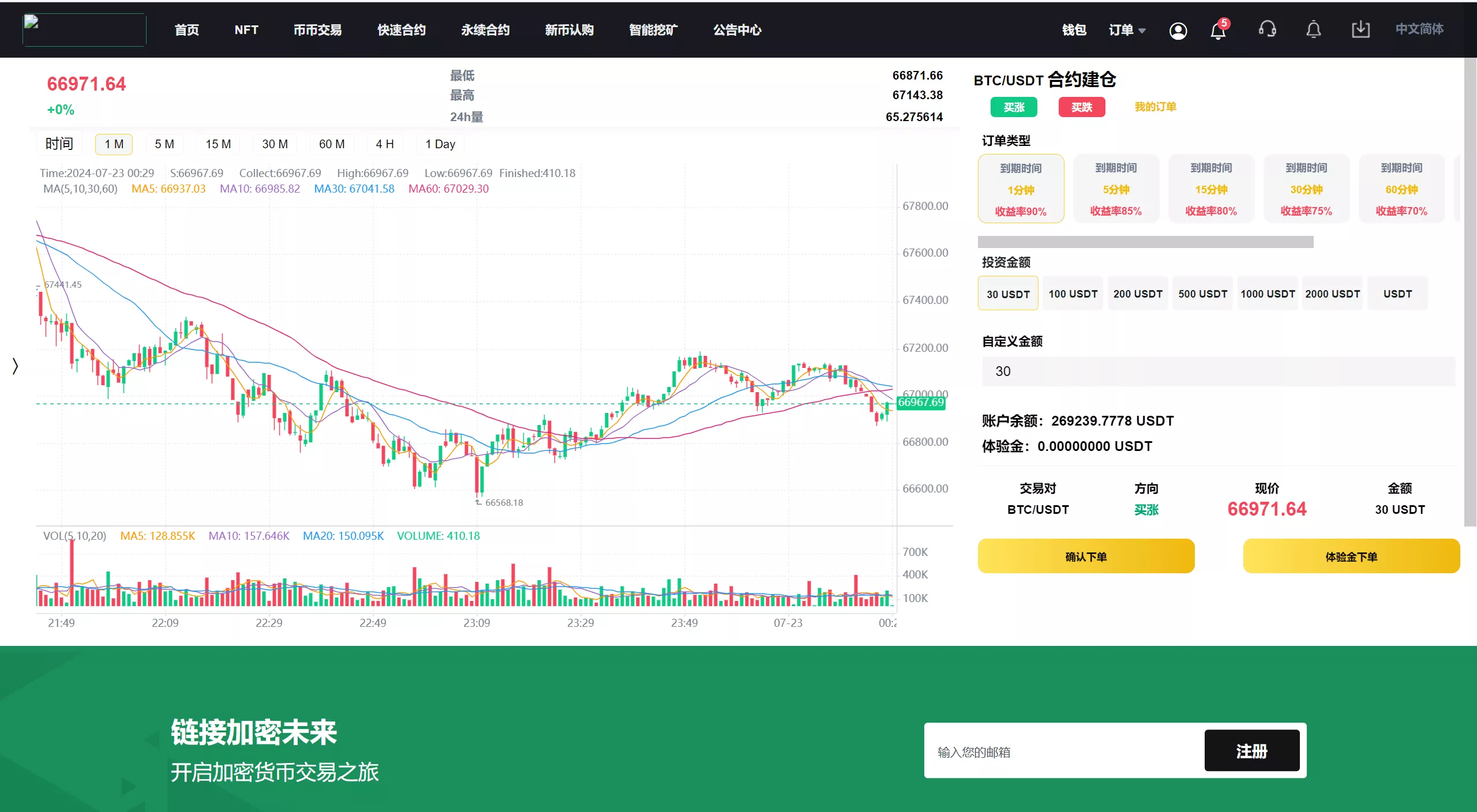Open the 永续合约 menu item
Image resolution: width=1477 pixels, height=812 pixels.
485,29
